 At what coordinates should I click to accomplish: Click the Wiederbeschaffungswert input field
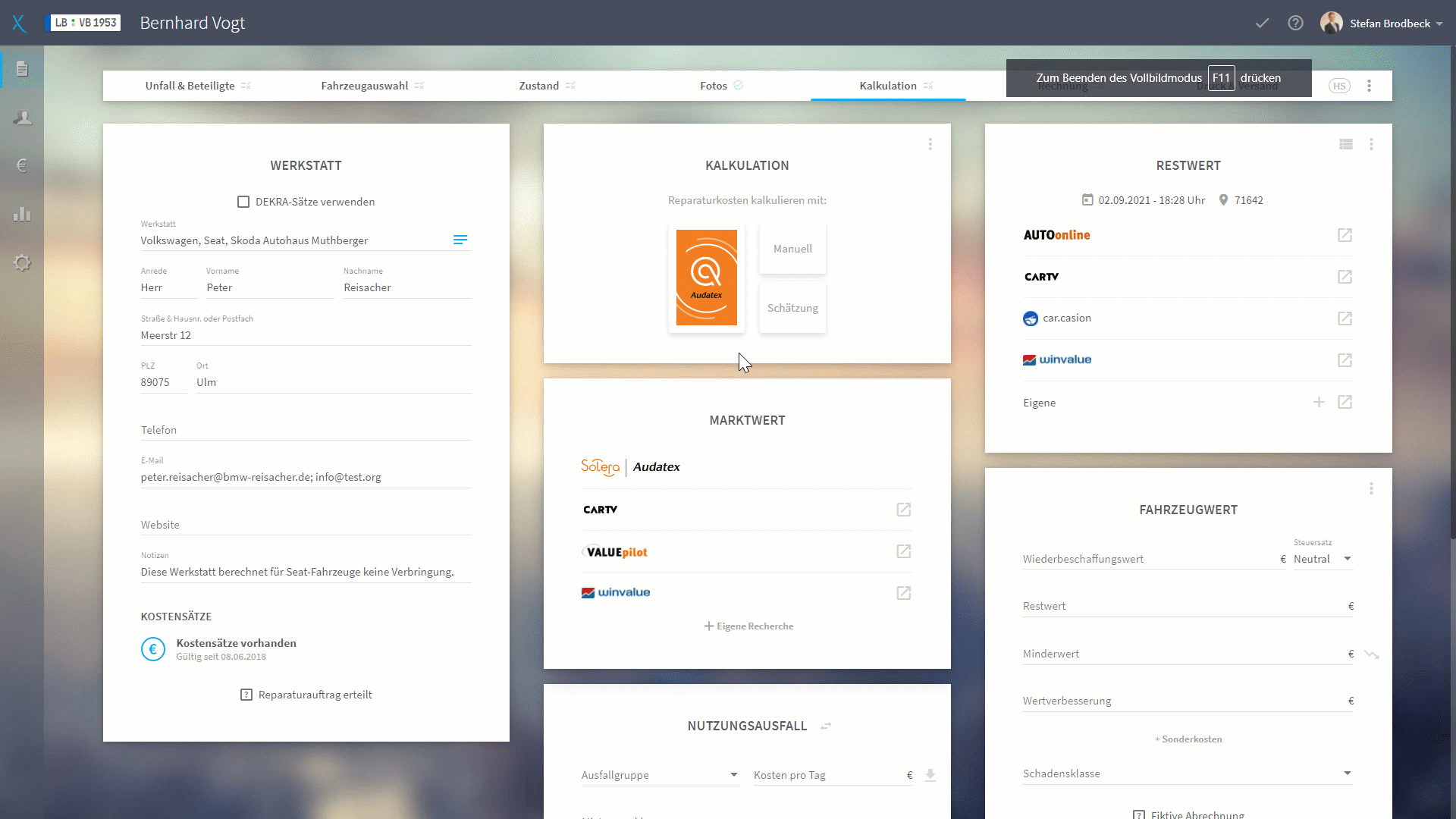1154,559
